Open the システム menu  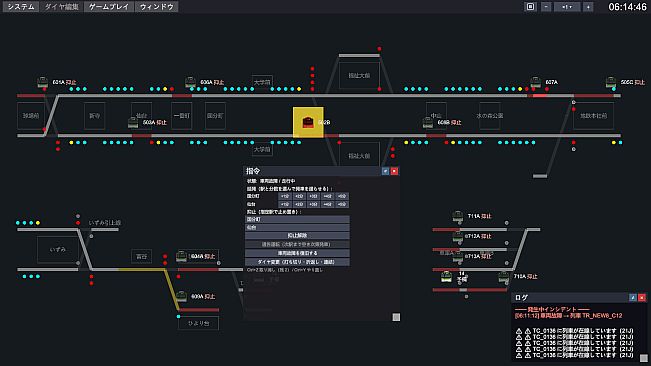[21, 7]
